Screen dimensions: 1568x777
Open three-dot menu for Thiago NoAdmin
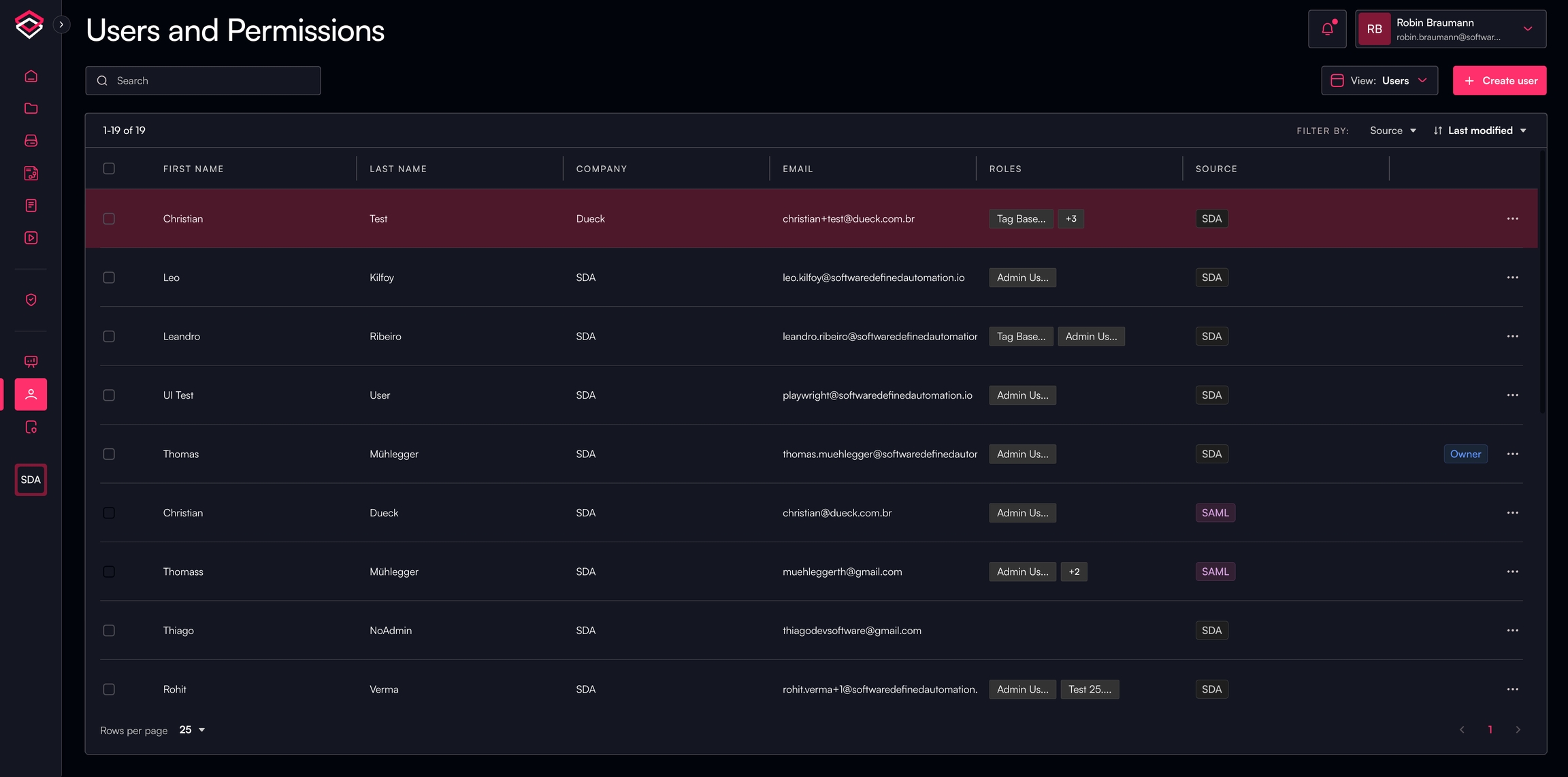[x=1512, y=631]
